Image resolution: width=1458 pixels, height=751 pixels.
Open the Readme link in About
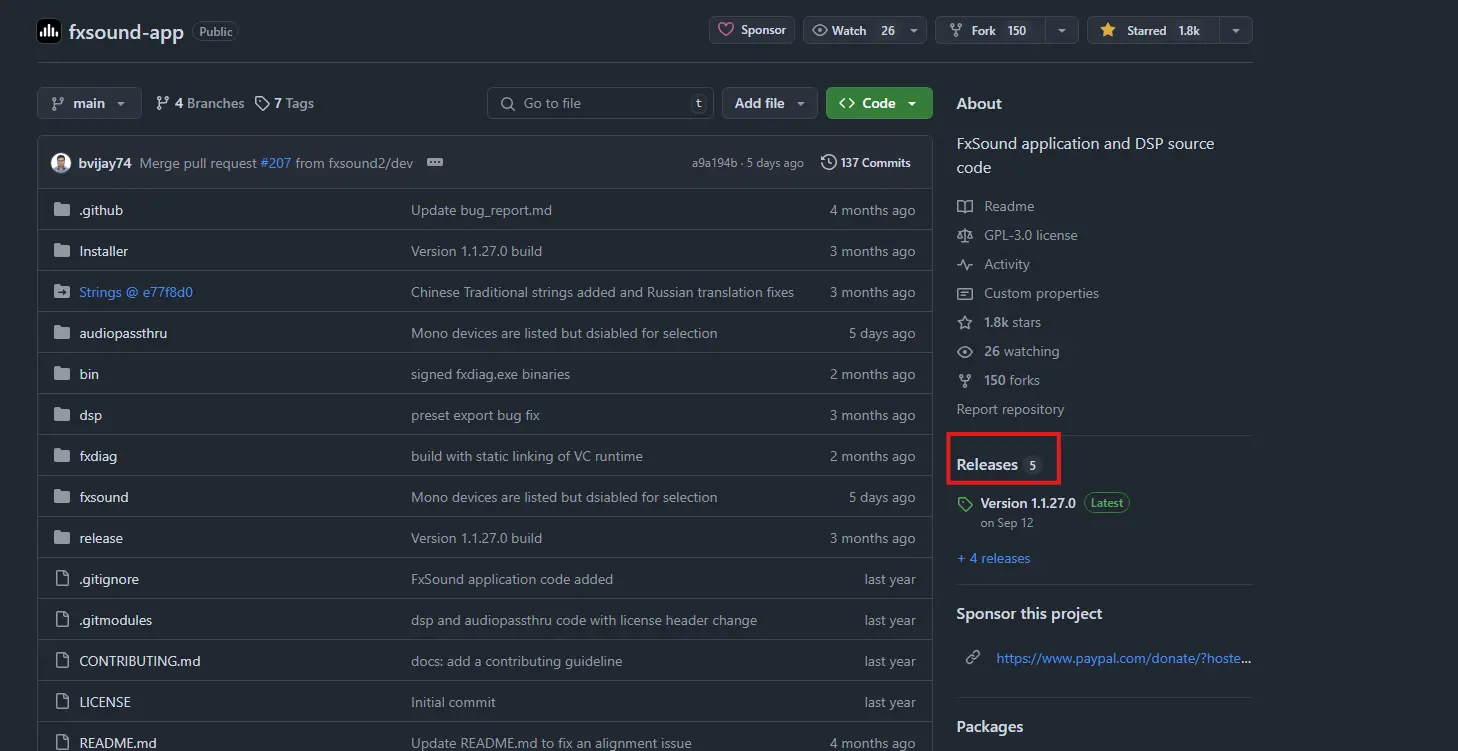995,206
